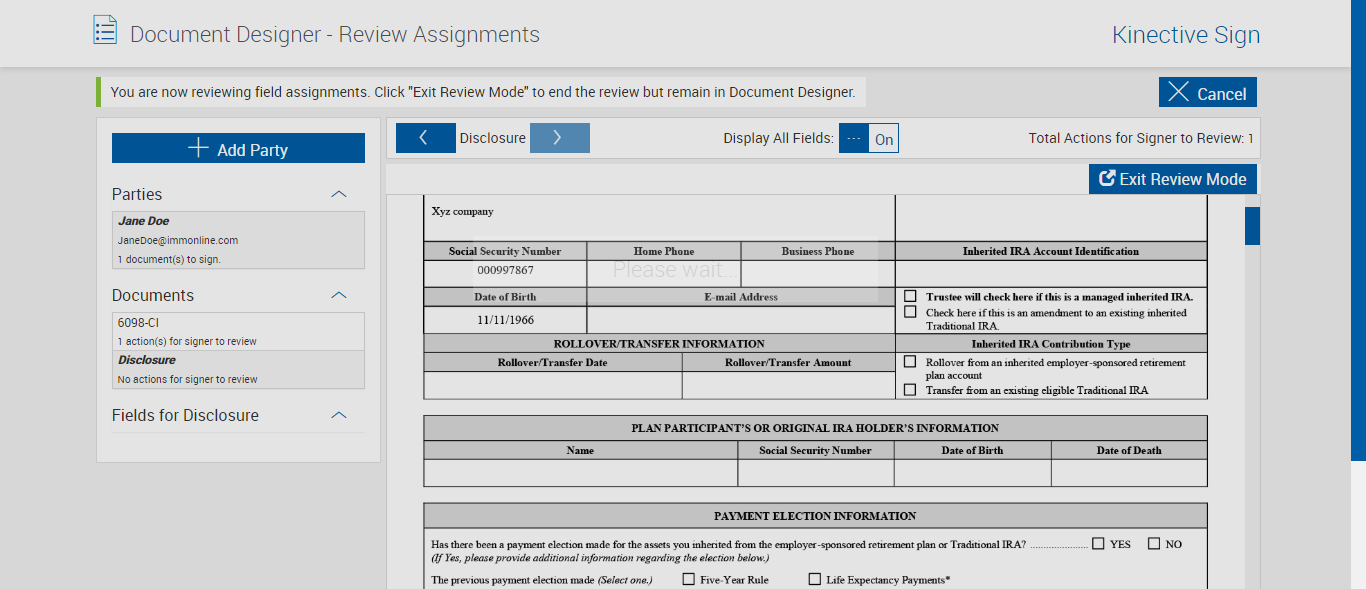The height and width of the screenshot is (589, 1366).
Task: Go to next document with right arrow
Action: tap(560, 138)
